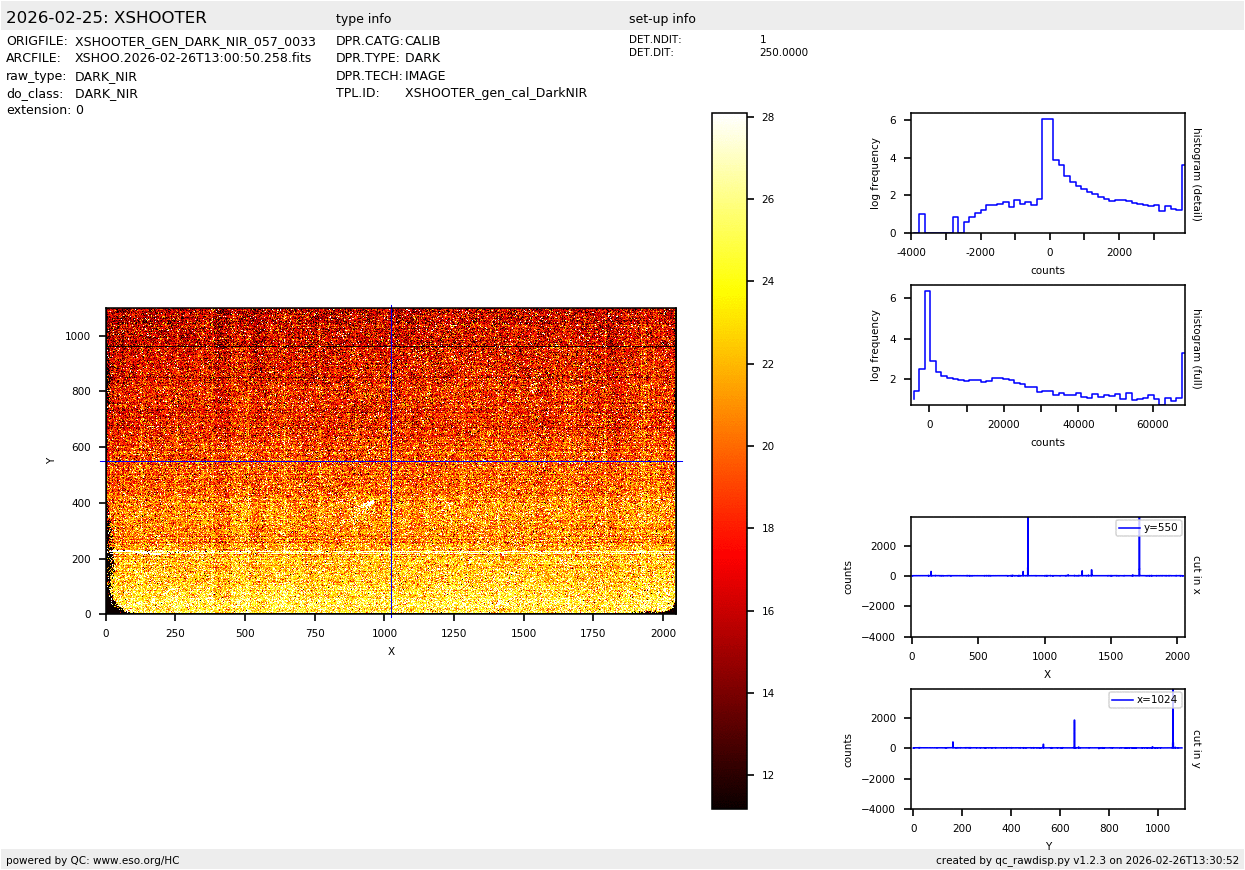
Task: Select the histogram (detail) plot
Action: pos(1047,173)
